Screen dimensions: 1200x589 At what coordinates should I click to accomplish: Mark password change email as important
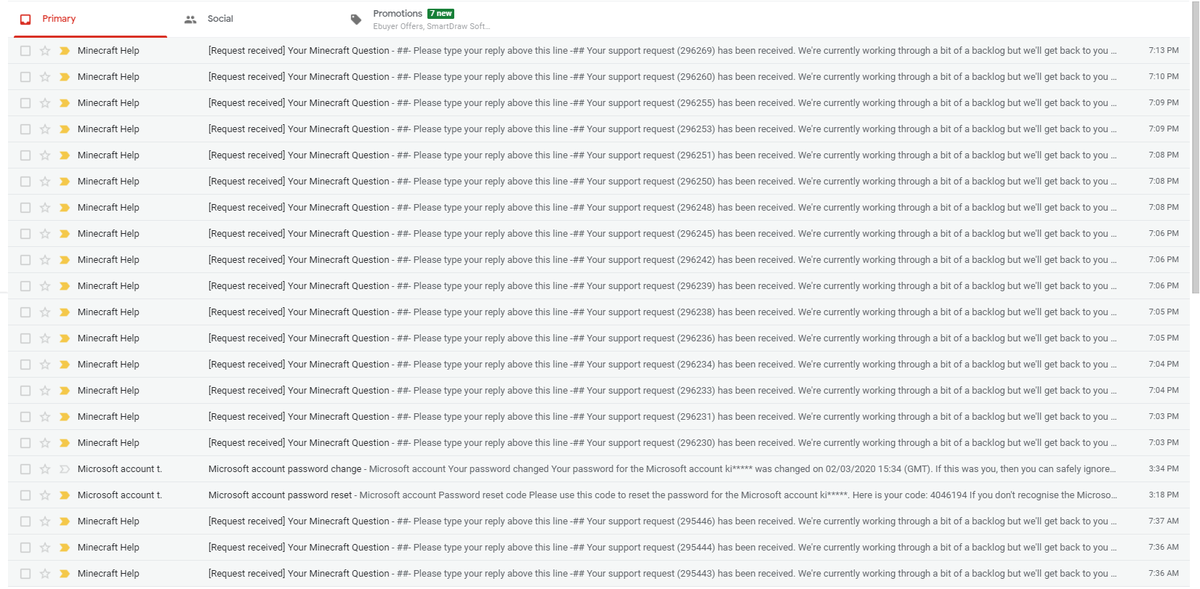coord(64,469)
